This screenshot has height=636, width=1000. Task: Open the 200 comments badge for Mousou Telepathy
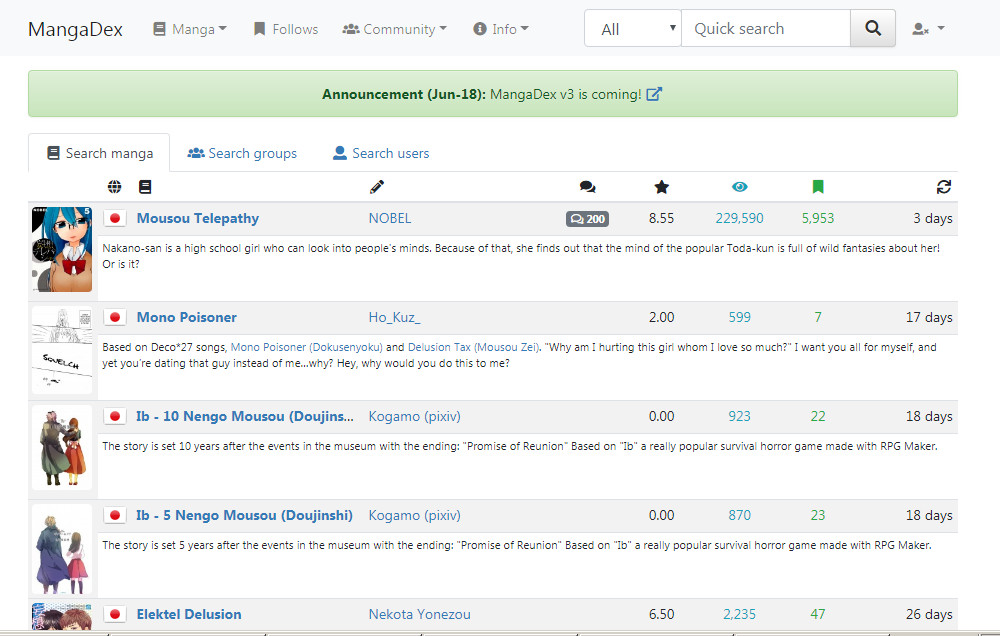587,219
